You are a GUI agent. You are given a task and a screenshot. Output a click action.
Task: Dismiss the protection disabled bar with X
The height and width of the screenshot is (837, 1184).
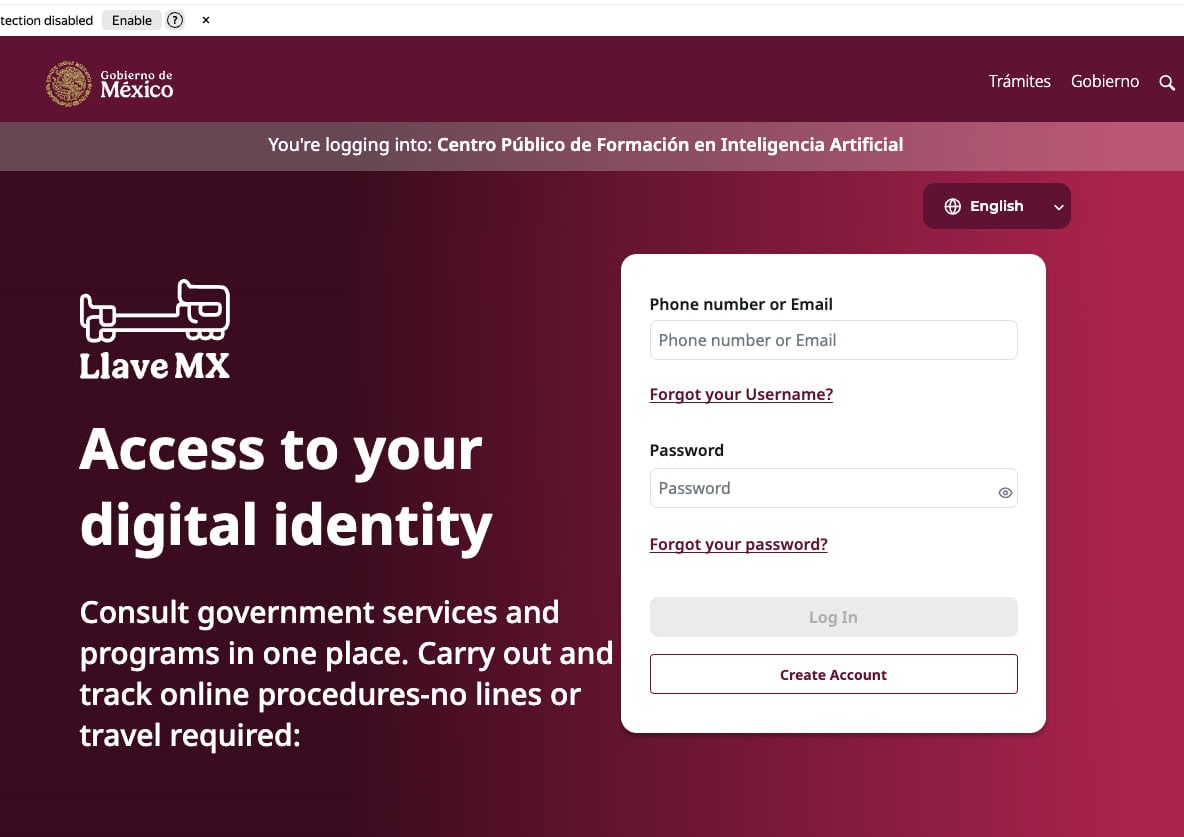tap(206, 20)
